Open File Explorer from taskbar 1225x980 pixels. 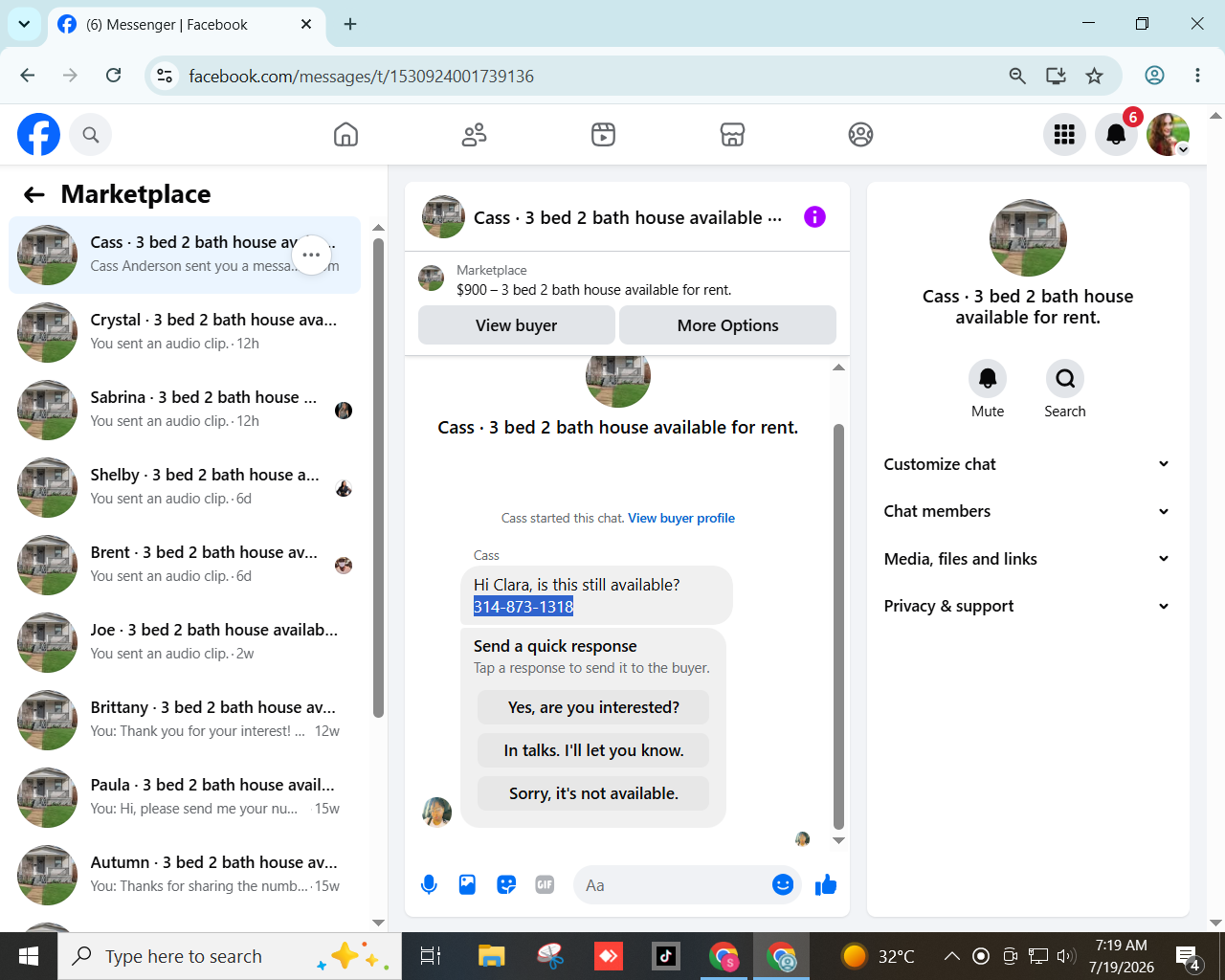491,956
